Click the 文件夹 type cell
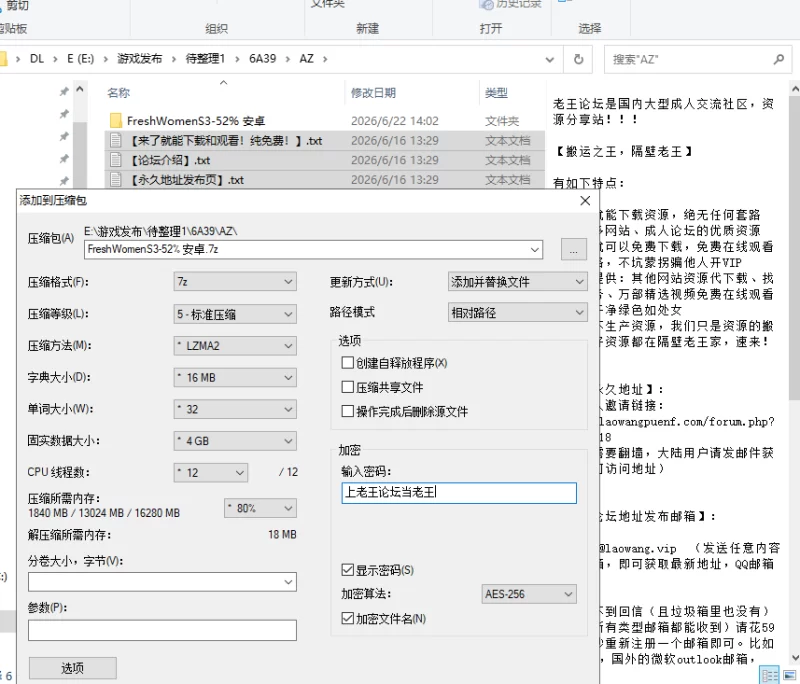The image size is (800, 684). click(x=502, y=121)
